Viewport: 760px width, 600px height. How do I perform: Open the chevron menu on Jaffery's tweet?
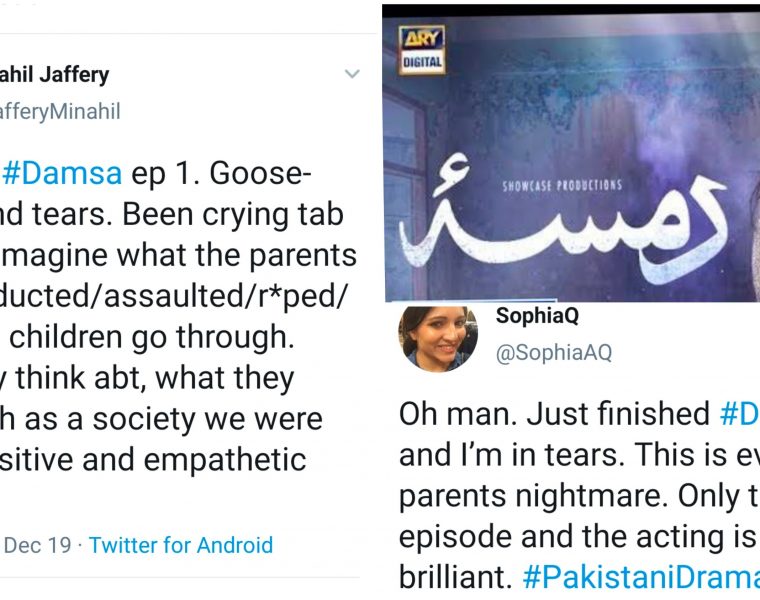[351, 74]
